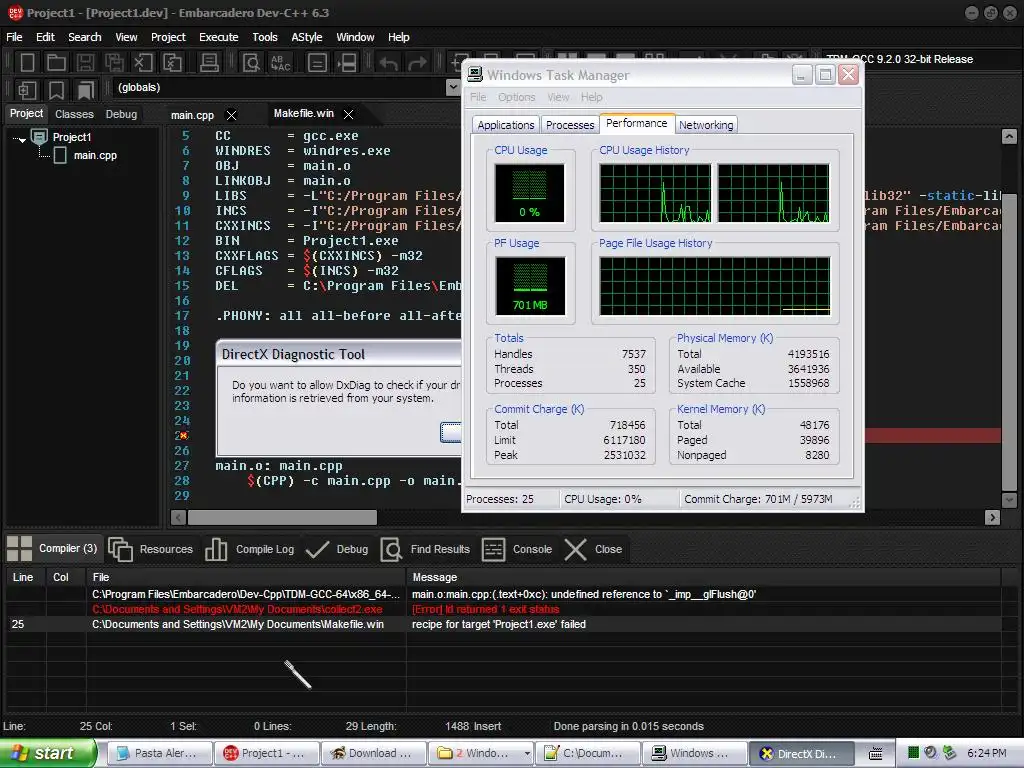The width and height of the screenshot is (1024, 768).
Task: Click the C:\Docum... taskbar button
Action: pyautogui.click(x=588, y=754)
